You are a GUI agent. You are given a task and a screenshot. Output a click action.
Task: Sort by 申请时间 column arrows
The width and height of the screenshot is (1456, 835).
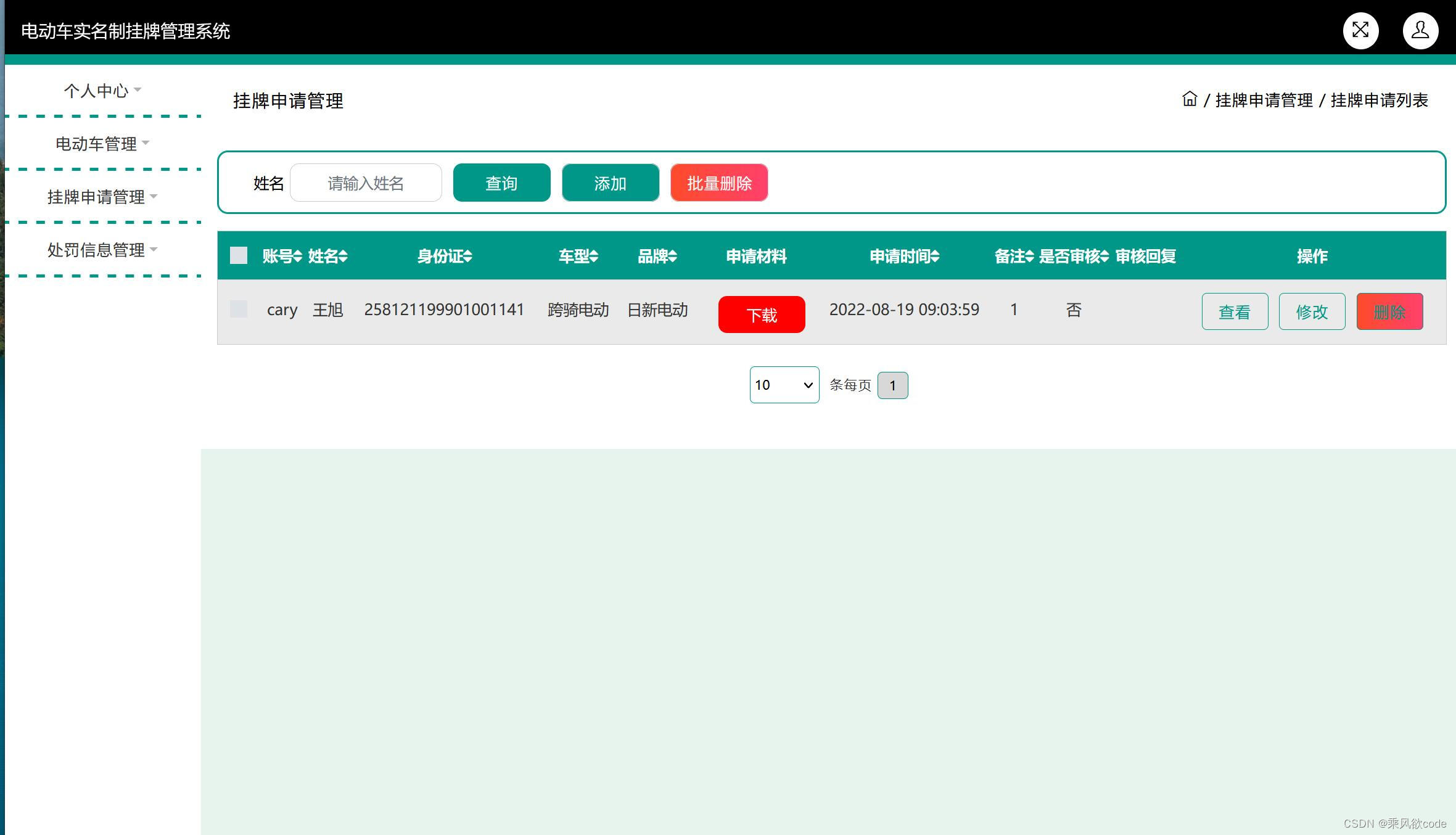click(935, 256)
